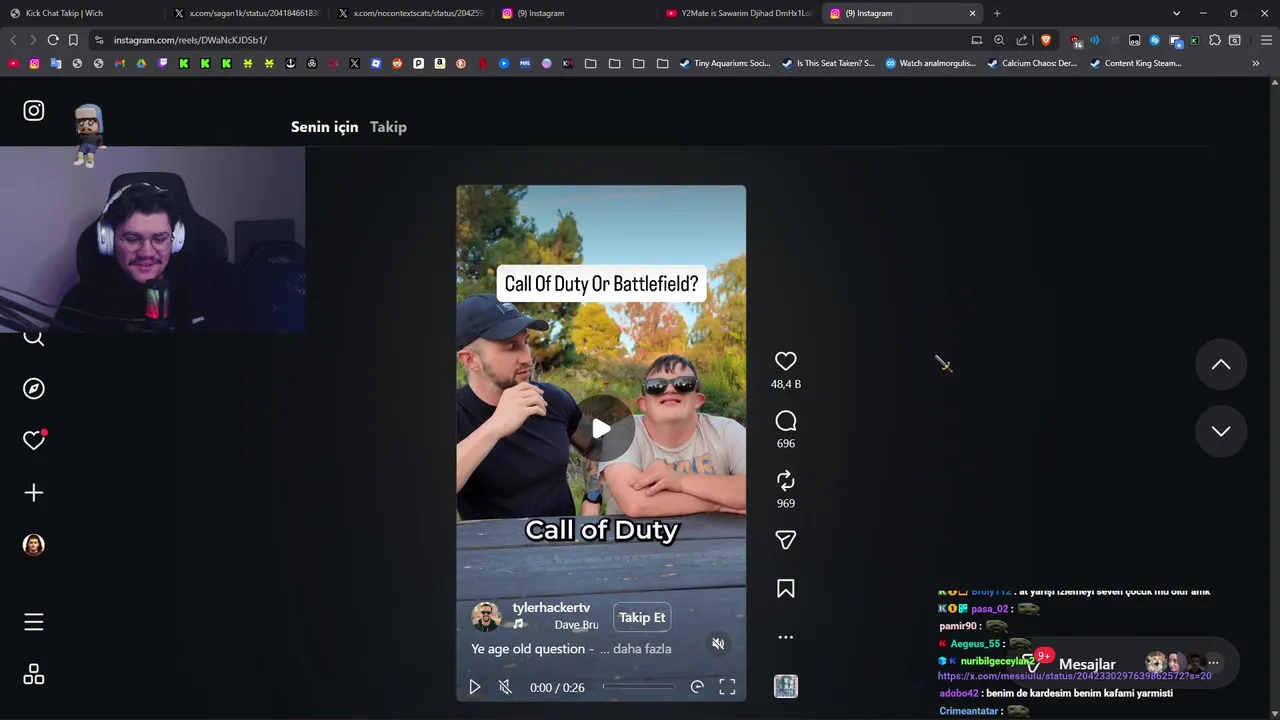The image size is (1280, 720).
Task: Open the Dave Bru audio link
Action: (x=576, y=625)
